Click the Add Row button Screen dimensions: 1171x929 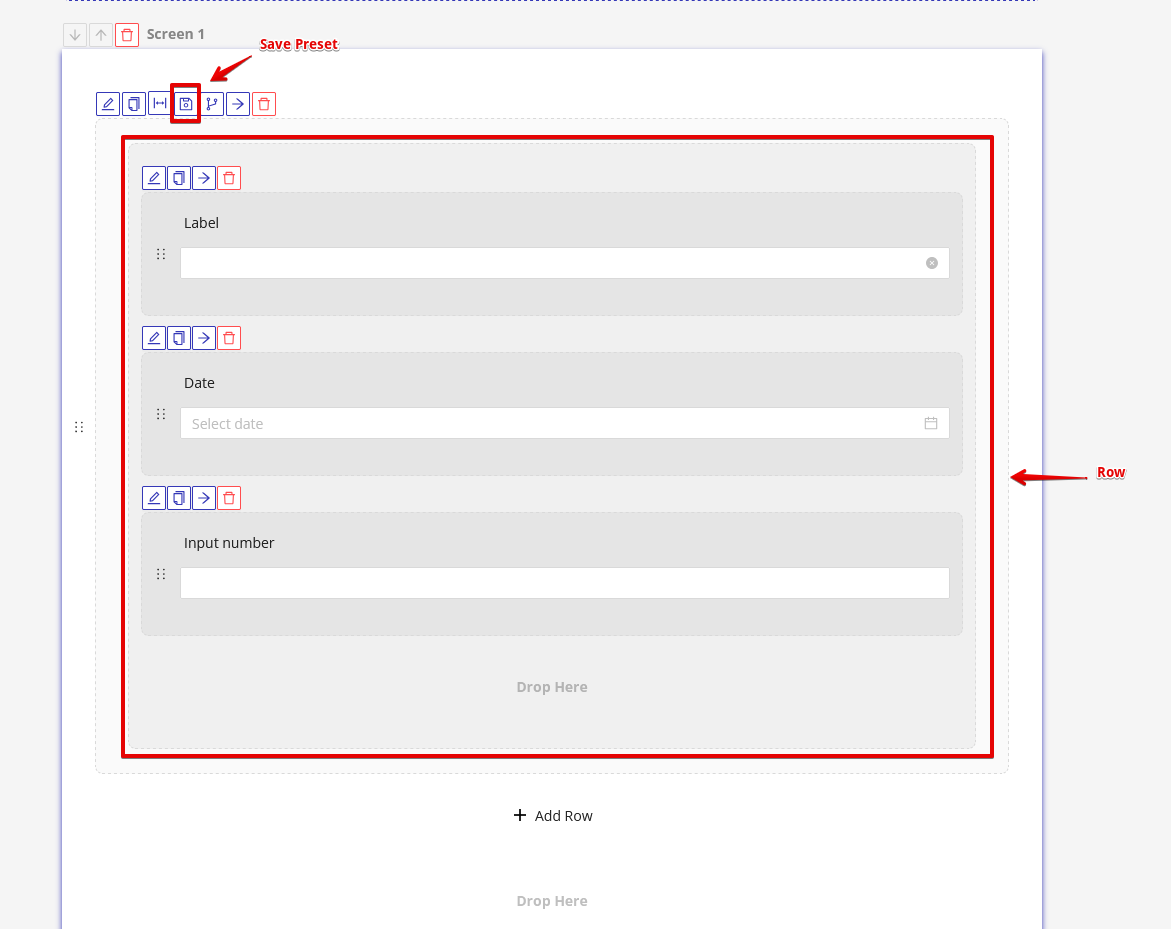tap(553, 816)
